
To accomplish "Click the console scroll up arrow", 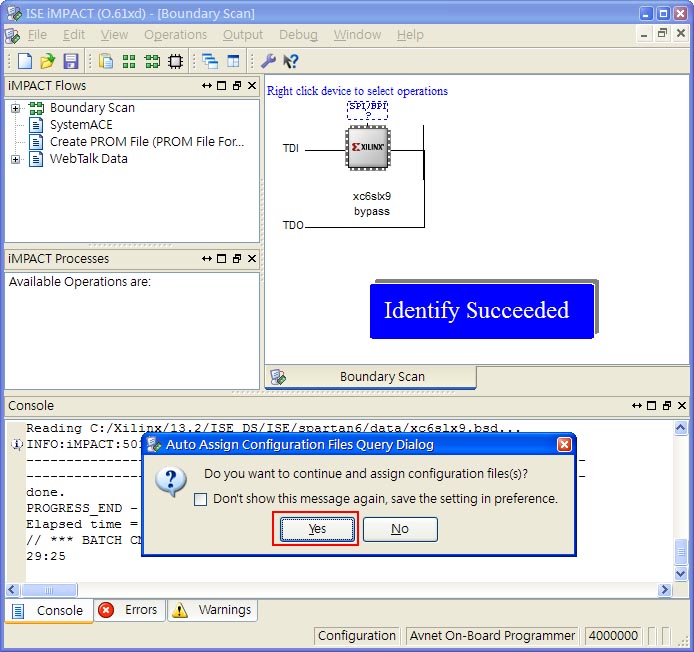I will pyautogui.click(x=681, y=428).
